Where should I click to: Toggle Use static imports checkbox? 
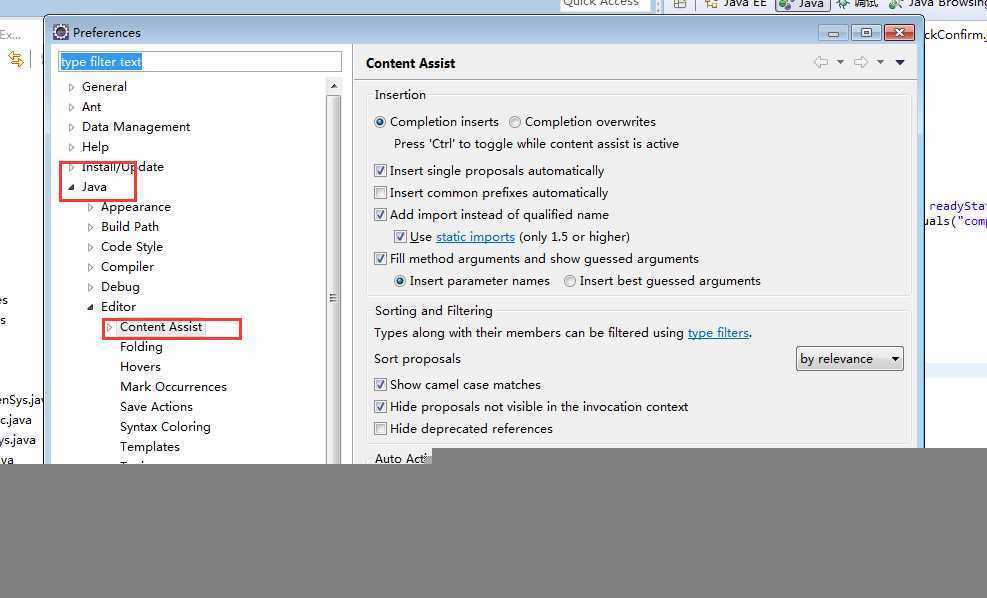[400, 237]
